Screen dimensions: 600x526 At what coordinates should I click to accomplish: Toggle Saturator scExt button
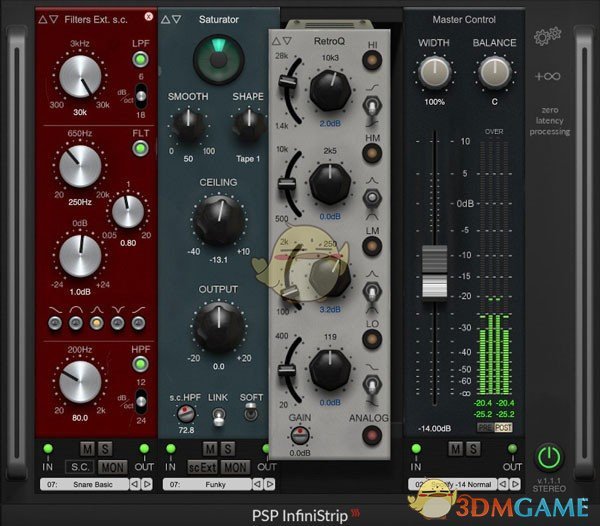[x=202, y=467]
